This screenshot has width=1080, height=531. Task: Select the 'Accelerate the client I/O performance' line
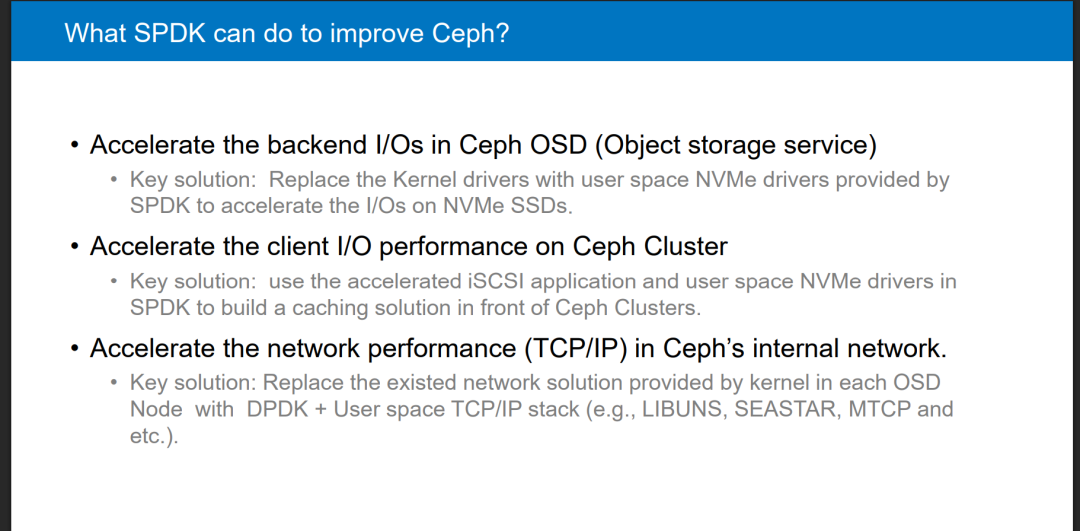[408, 247]
